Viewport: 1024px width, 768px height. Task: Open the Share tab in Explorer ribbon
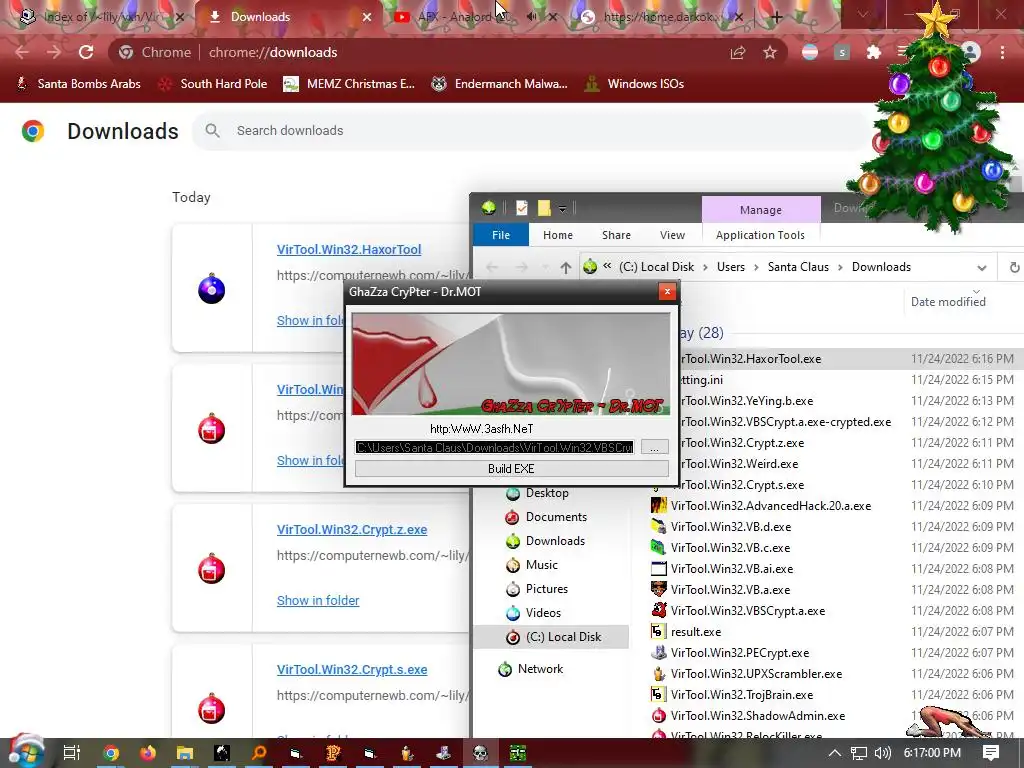coord(616,235)
